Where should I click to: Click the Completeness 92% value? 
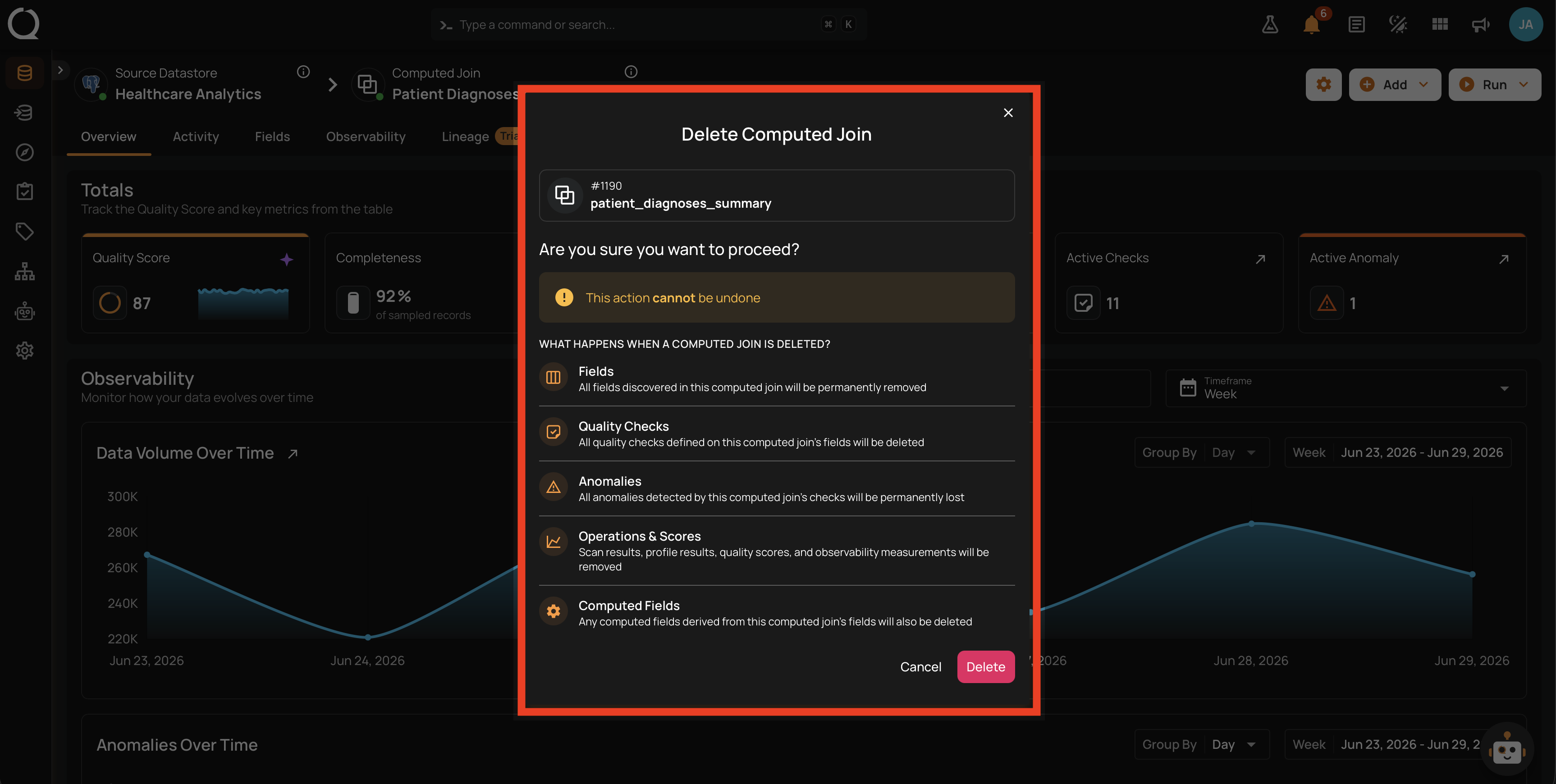click(x=393, y=296)
